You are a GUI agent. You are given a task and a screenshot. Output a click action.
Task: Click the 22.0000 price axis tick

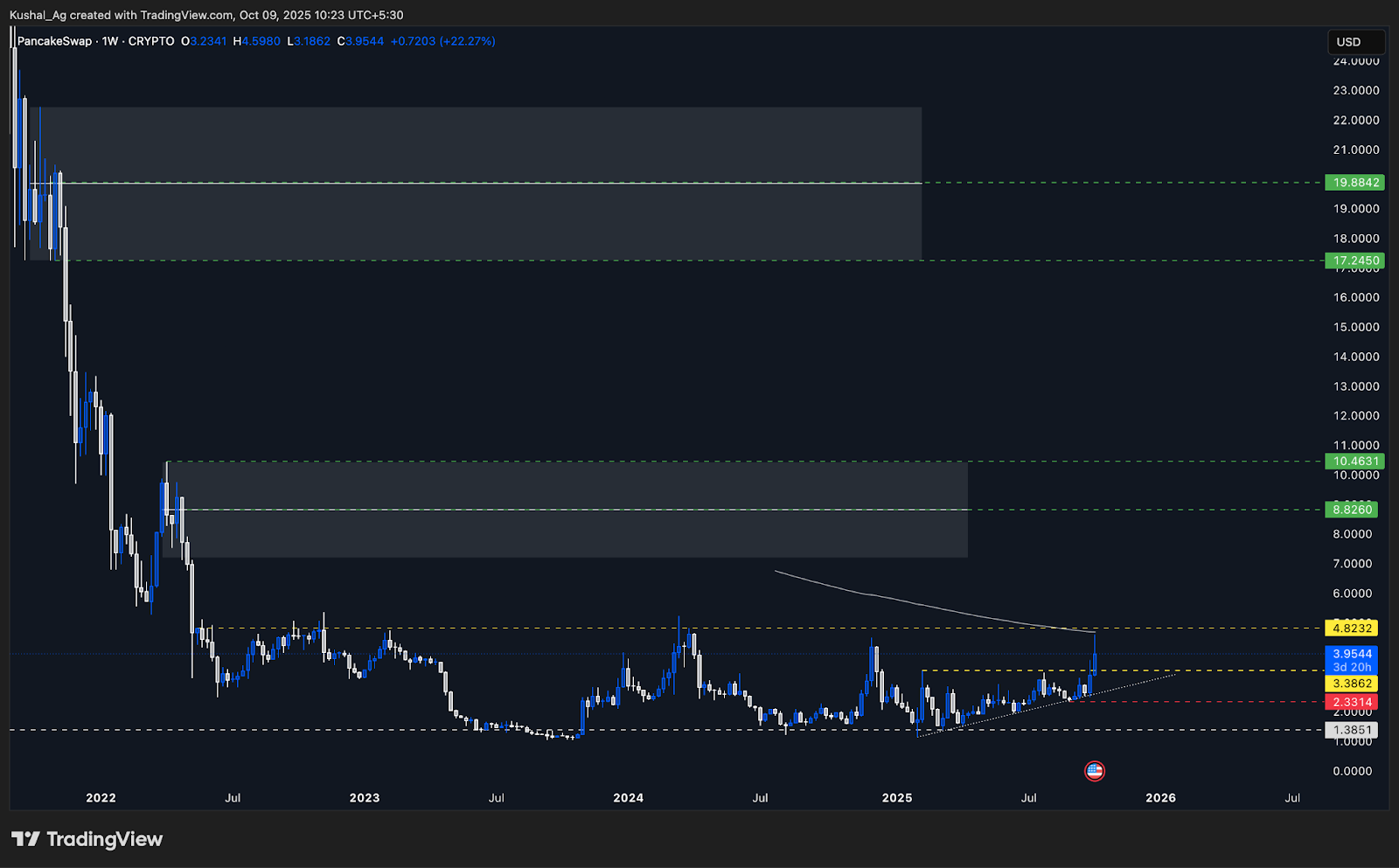coord(1356,121)
